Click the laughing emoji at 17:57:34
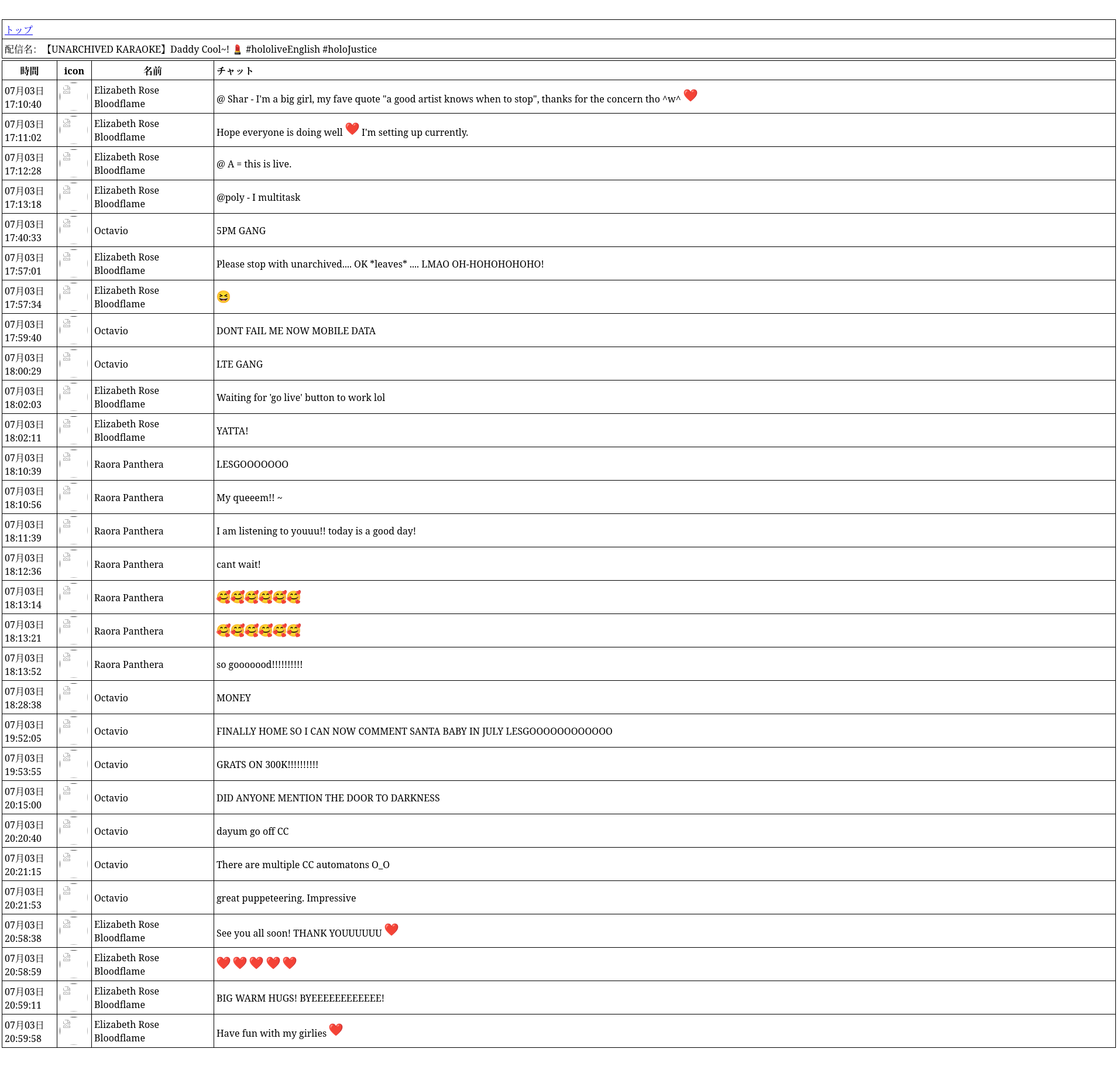 click(x=224, y=297)
